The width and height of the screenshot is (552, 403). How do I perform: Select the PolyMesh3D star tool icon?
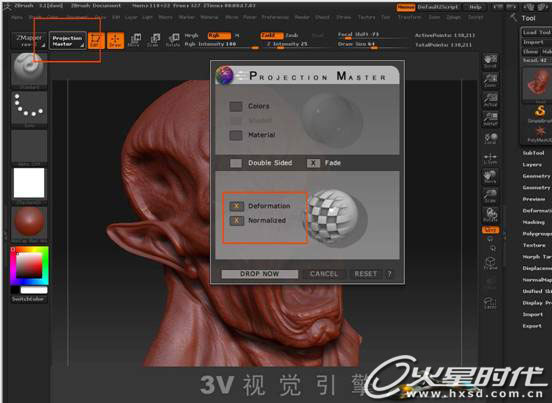(x=539, y=134)
